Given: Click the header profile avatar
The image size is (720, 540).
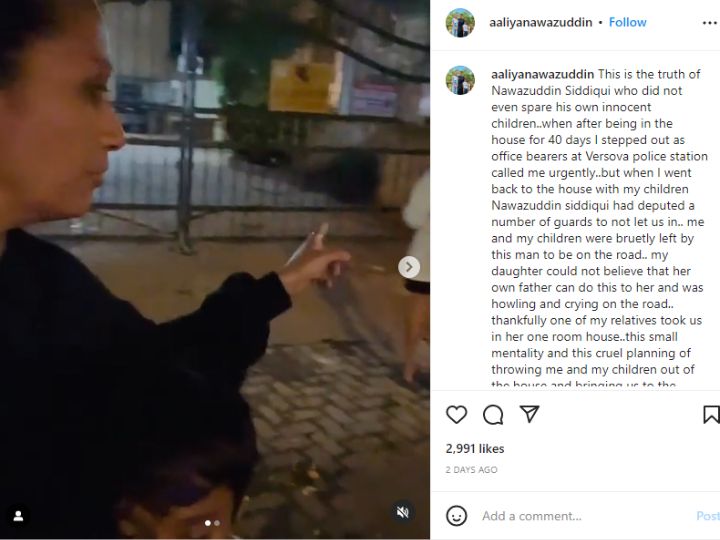Looking at the screenshot, I should pyautogui.click(x=460, y=22).
